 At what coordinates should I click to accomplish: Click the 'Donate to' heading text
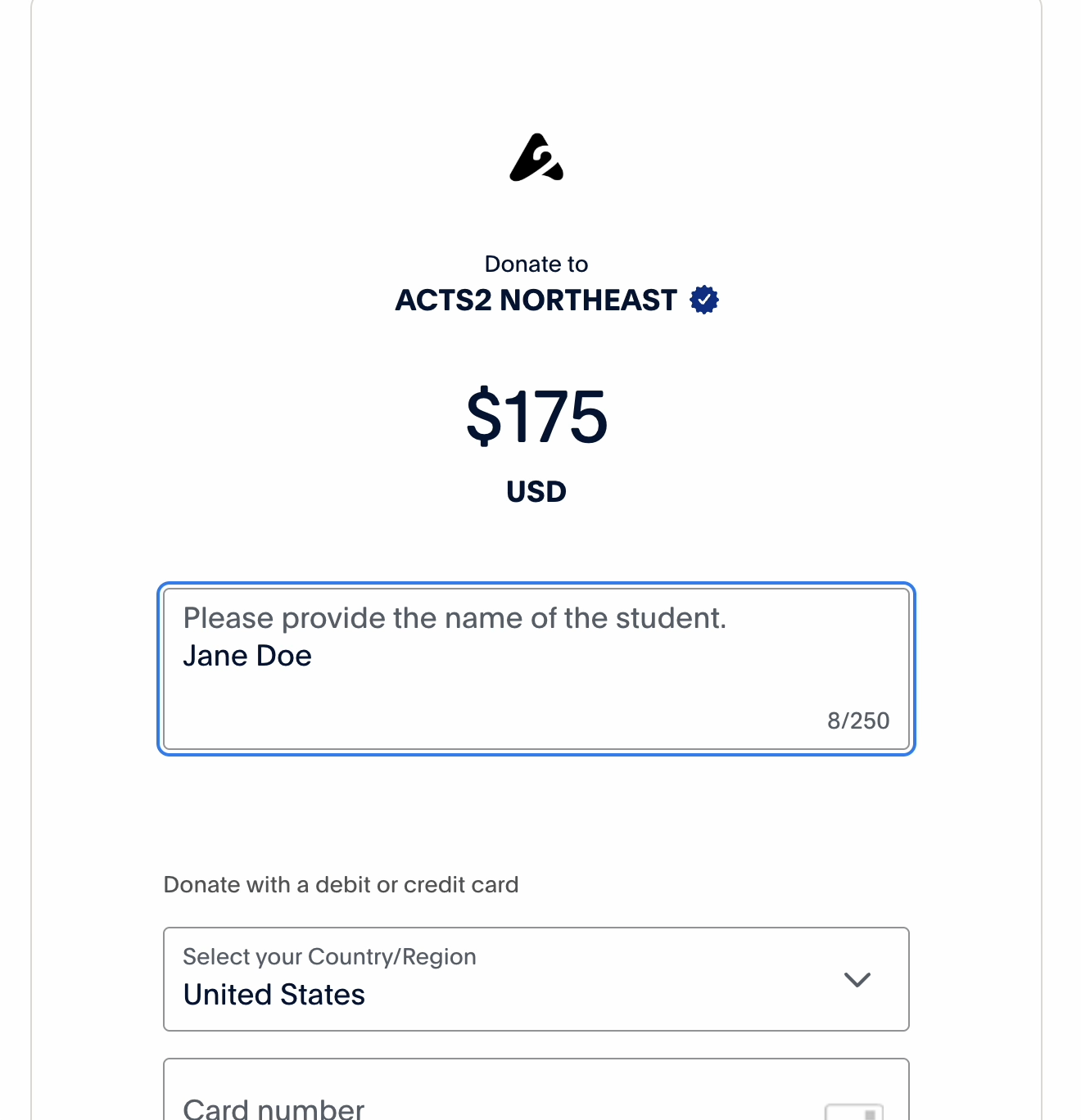click(536, 264)
